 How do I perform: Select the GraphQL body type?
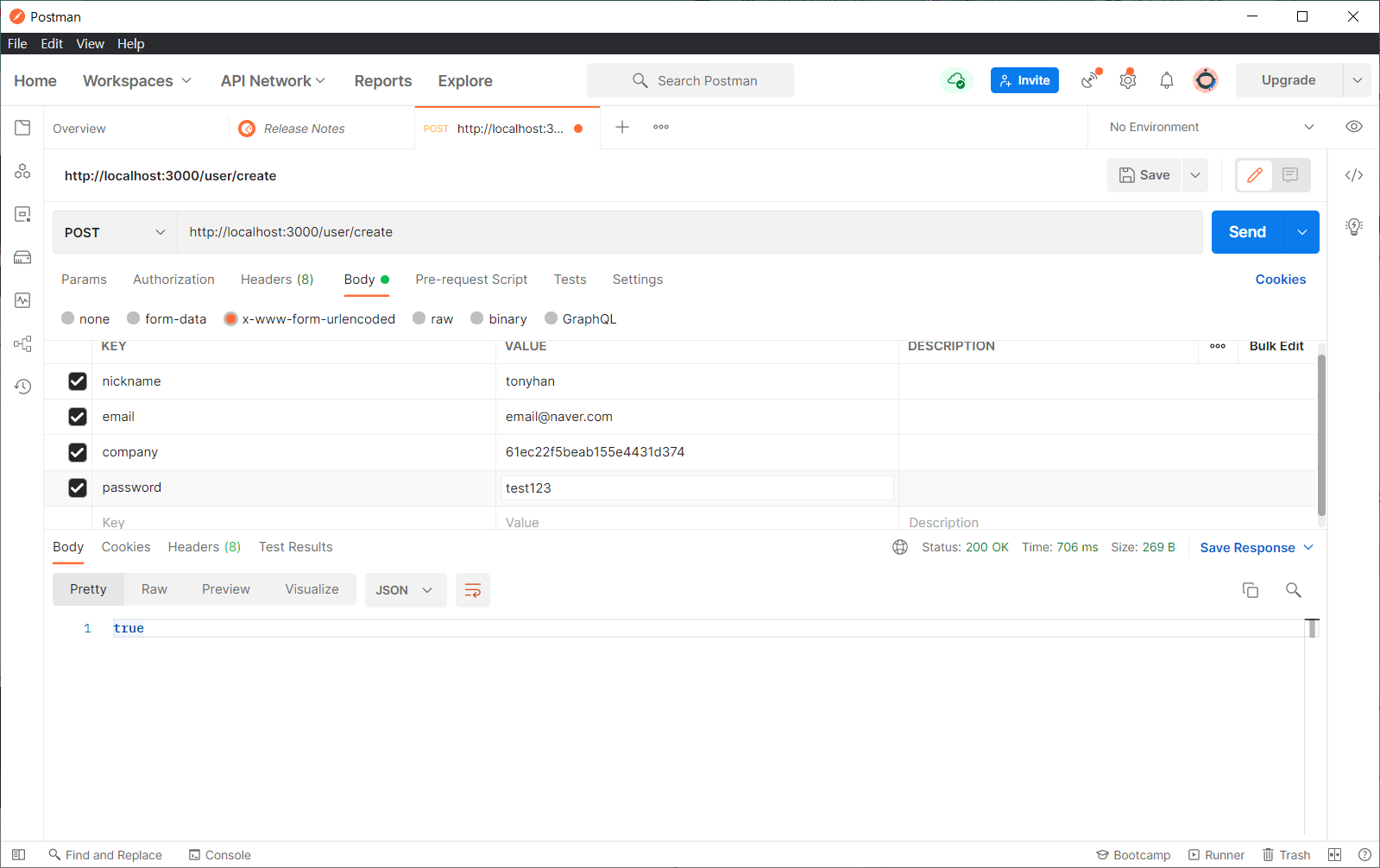click(551, 318)
